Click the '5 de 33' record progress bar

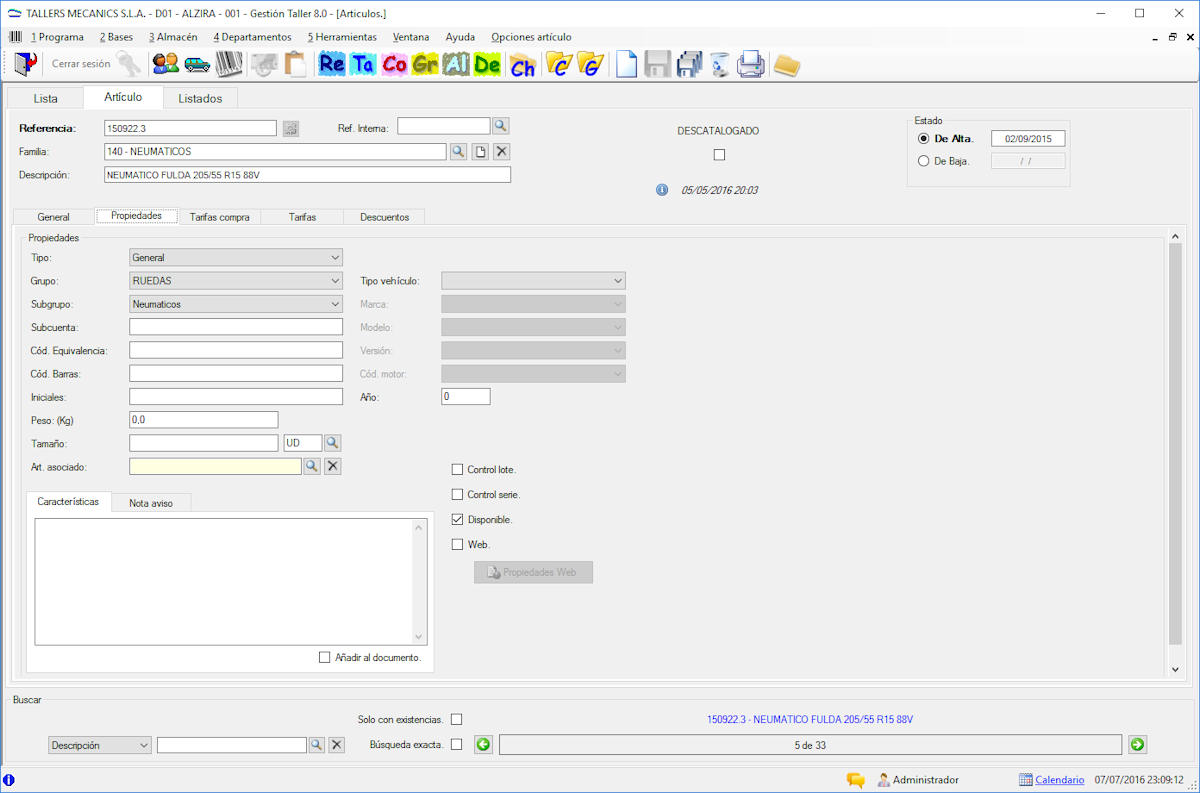pyautogui.click(x=810, y=745)
